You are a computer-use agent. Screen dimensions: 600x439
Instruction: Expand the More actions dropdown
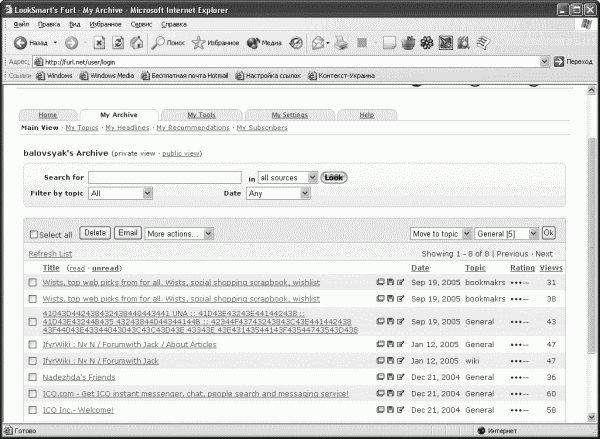click(x=179, y=234)
